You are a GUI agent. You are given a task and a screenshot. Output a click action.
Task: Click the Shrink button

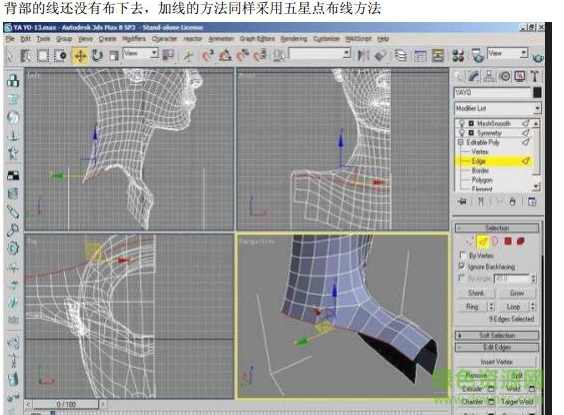click(x=476, y=293)
